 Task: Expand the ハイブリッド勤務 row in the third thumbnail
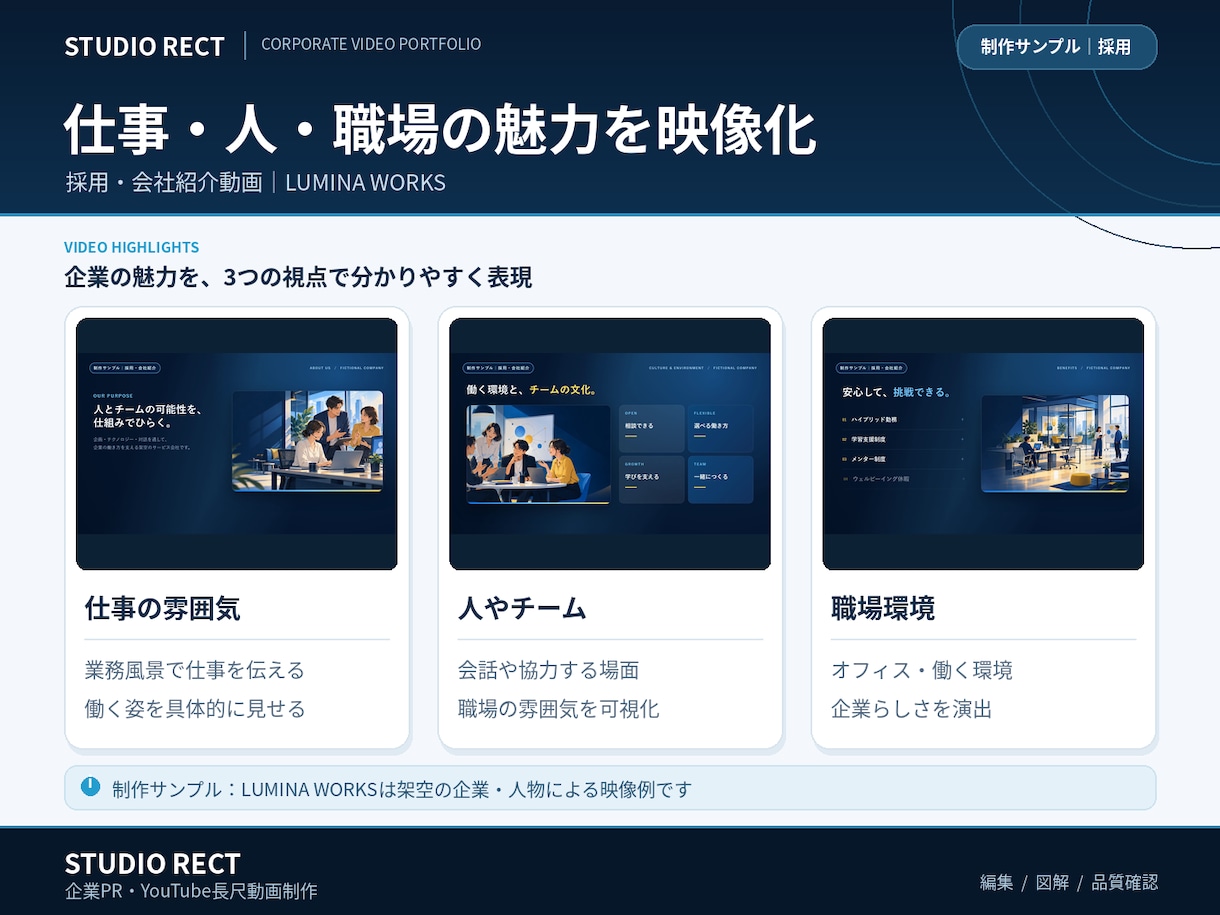pyautogui.click(x=904, y=420)
